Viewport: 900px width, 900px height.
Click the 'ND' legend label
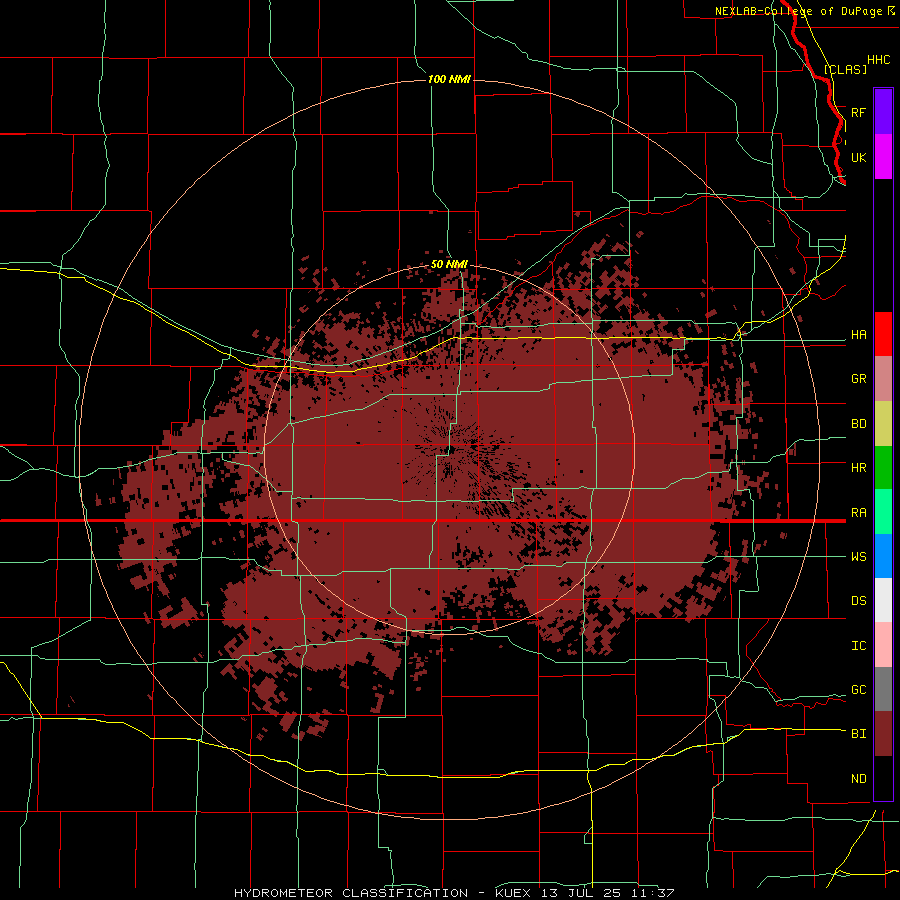click(x=858, y=779)
